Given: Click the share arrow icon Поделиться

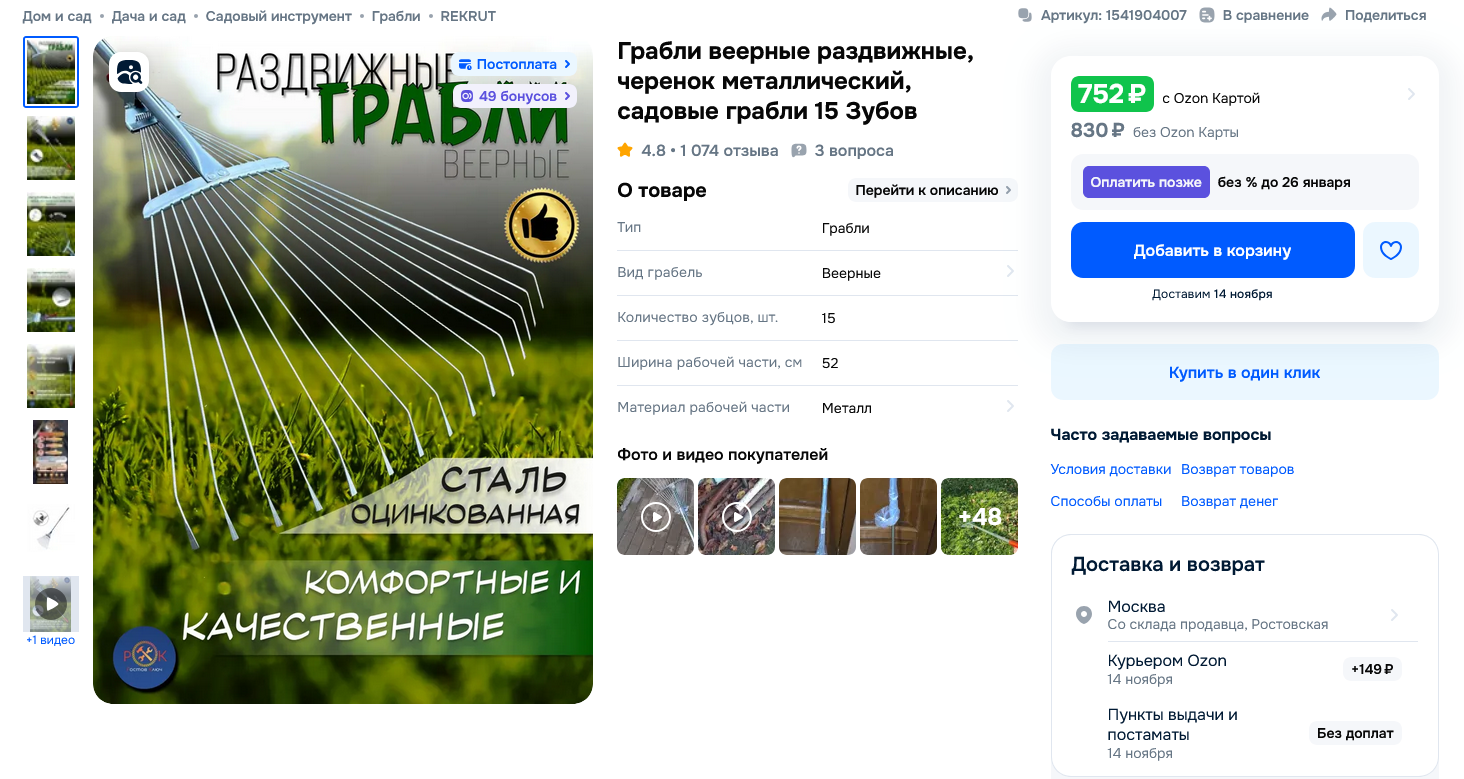Looking at the screenshot, I should tap(1329, 15).
